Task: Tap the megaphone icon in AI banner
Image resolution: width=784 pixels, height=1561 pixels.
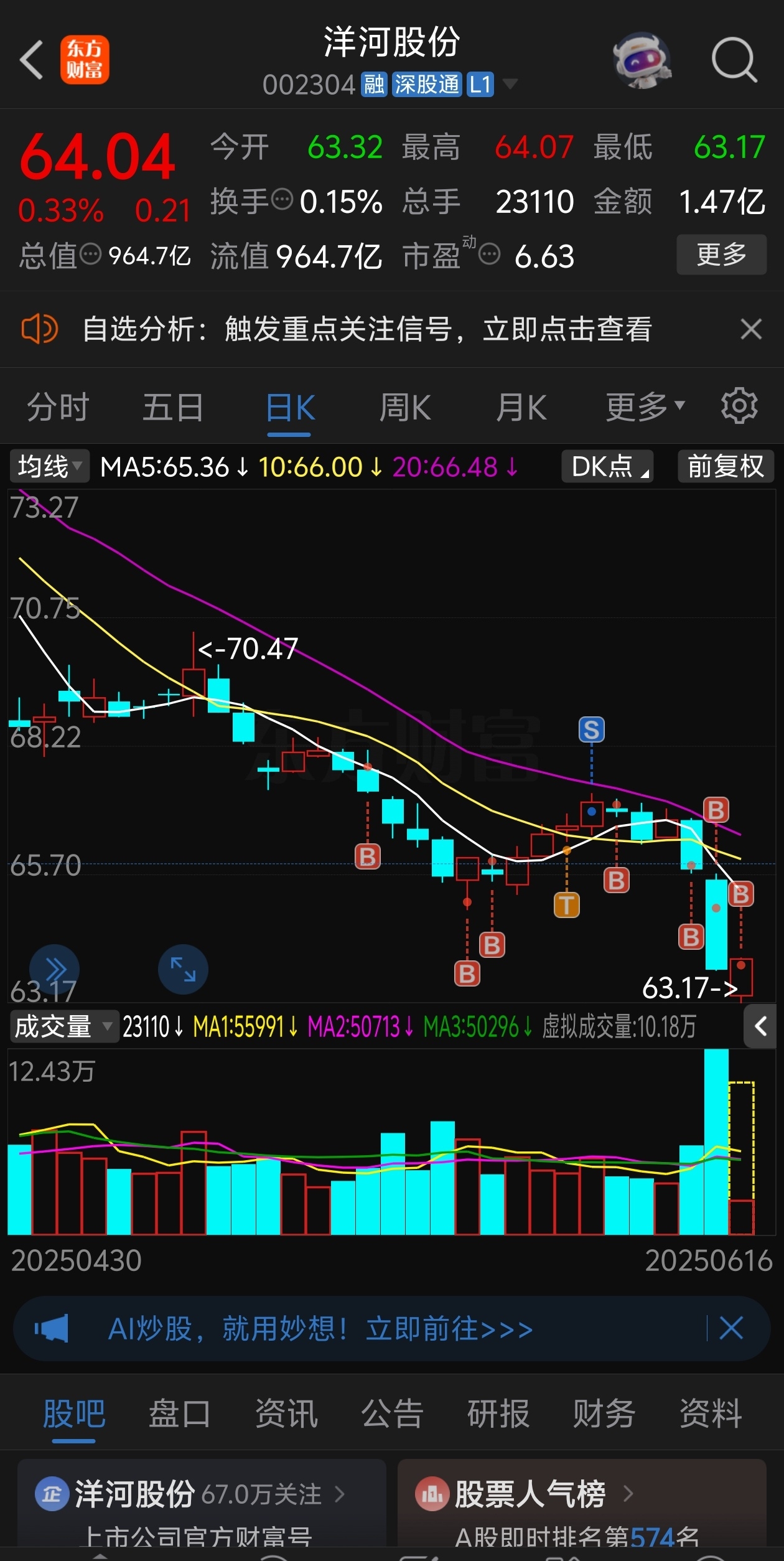Action: (52, 1329)
